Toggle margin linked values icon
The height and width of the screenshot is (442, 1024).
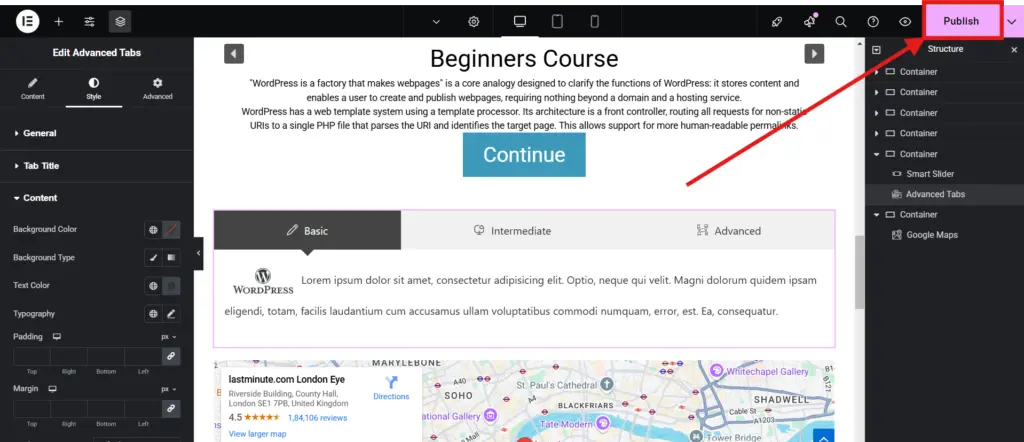click(x=171, y=408)
